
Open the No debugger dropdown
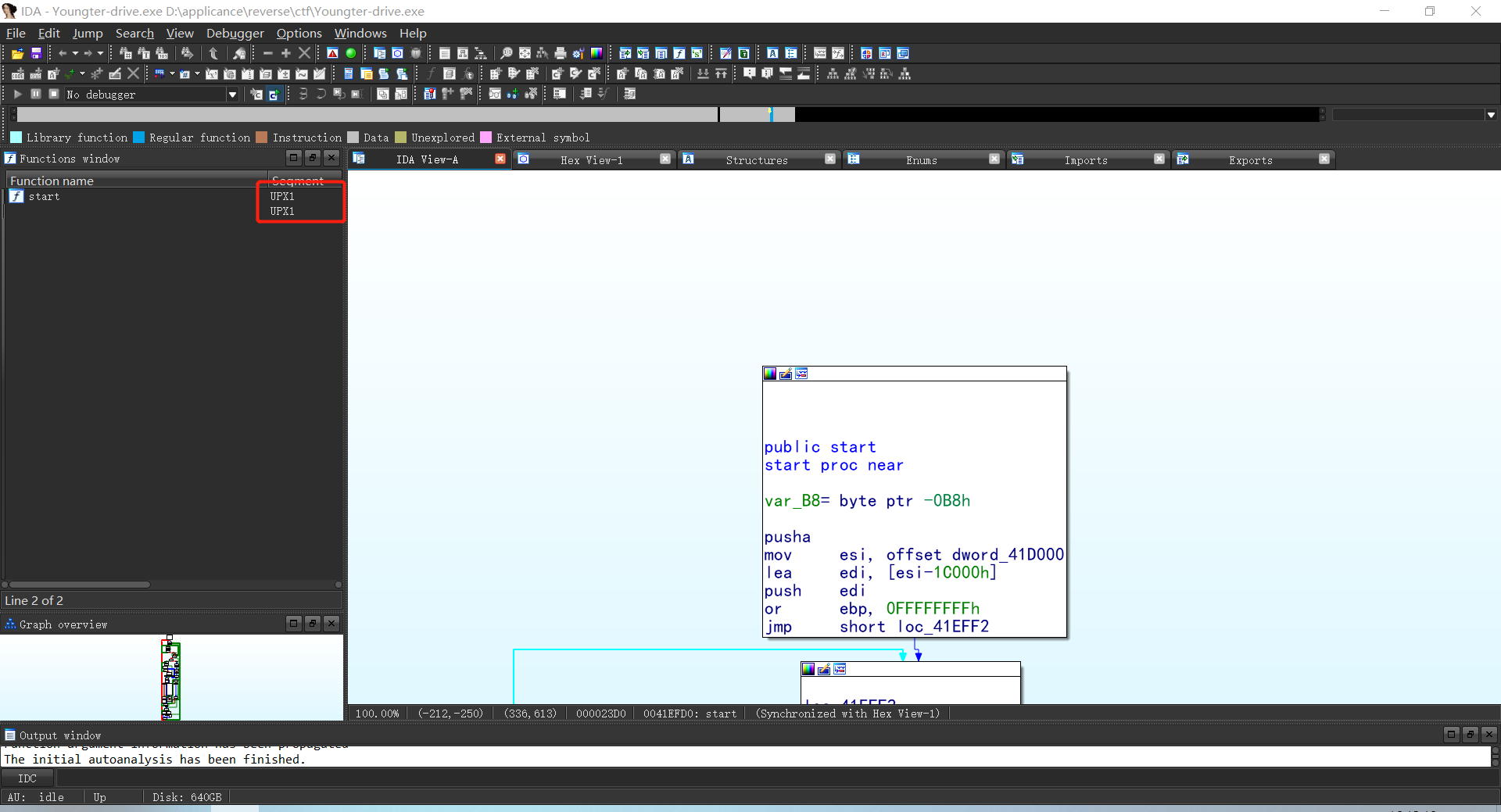pos(232,94)
